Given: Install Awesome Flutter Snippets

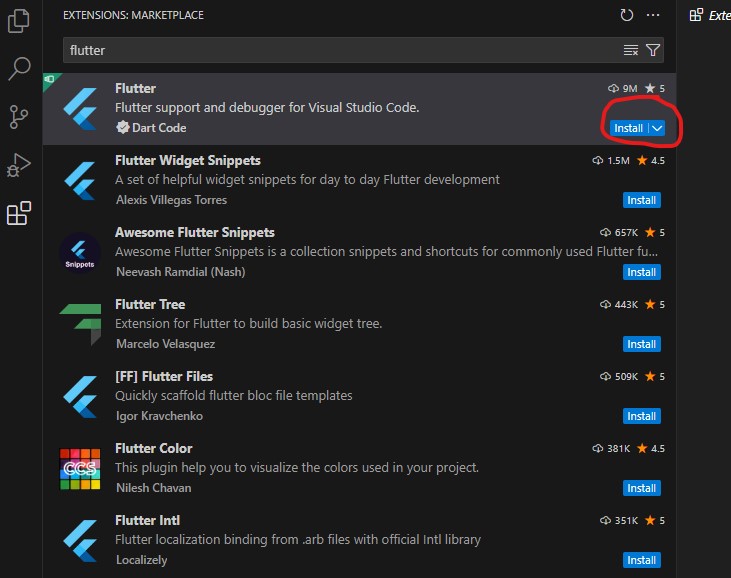Looking at the screenshot, I should [641, 272].
